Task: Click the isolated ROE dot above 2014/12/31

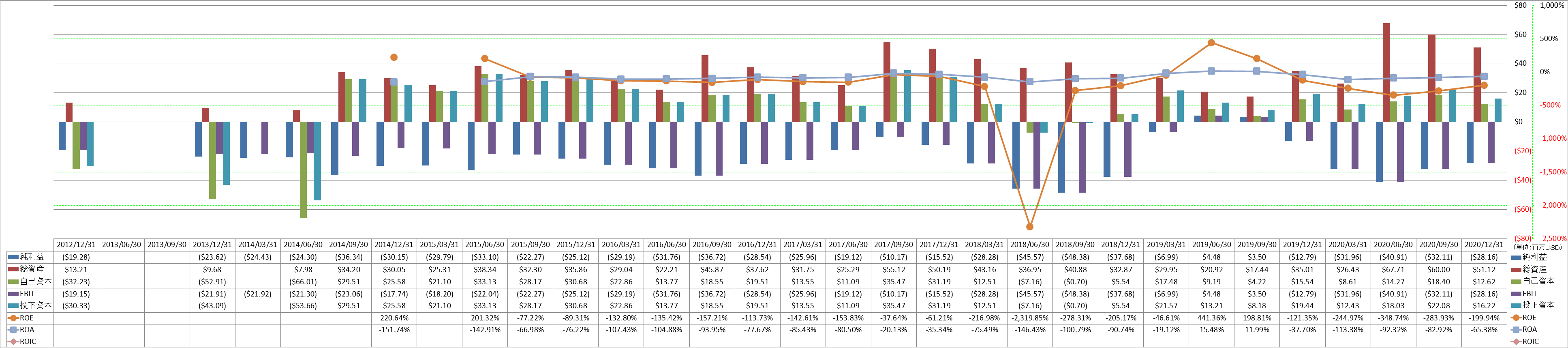Action: tap(394, 57)
